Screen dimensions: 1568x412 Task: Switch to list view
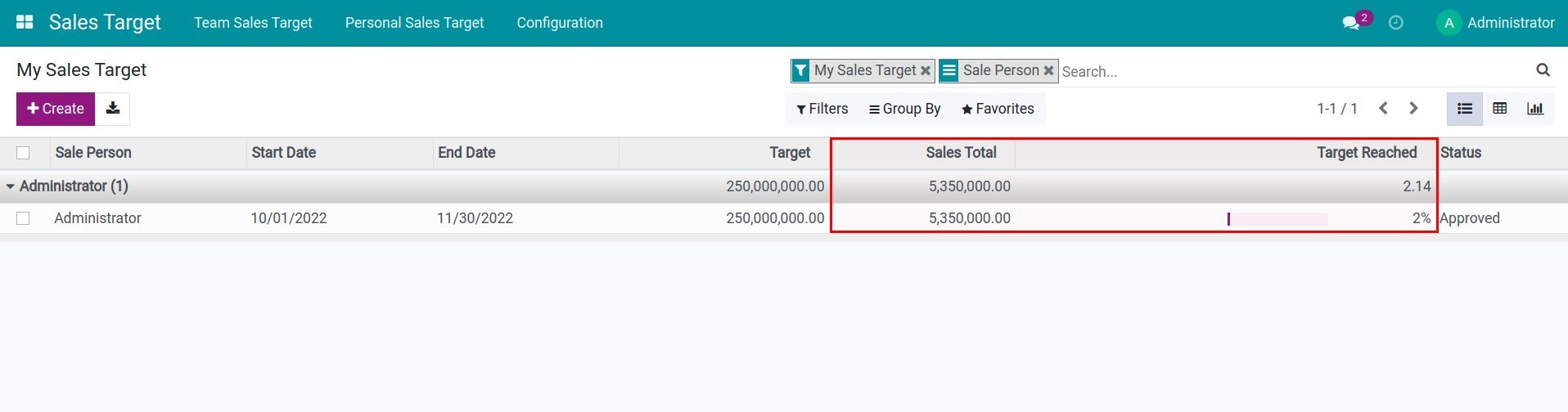click(1465, 109)
